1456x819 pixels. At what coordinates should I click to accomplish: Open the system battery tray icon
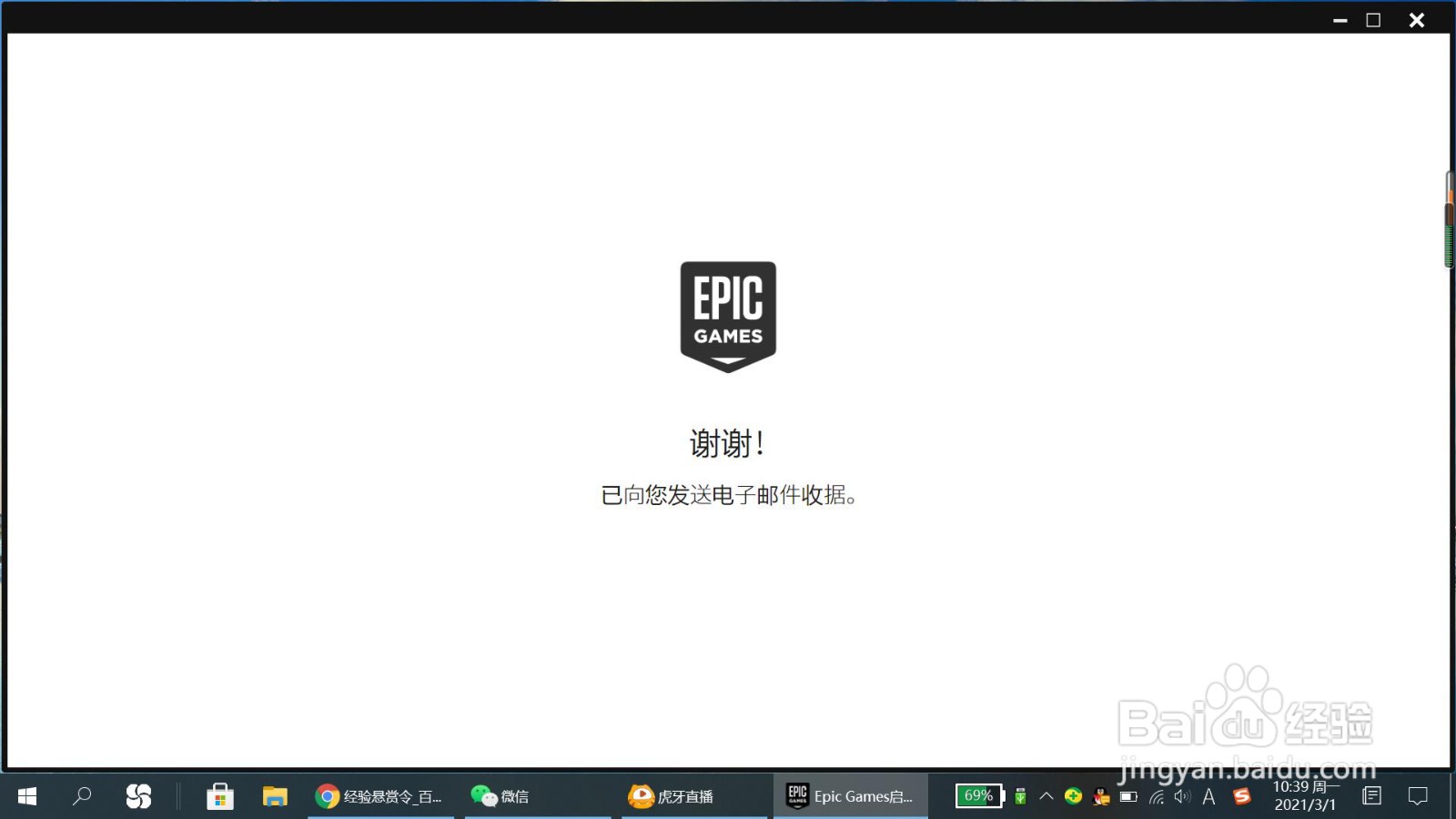[x=1128, y=796]
